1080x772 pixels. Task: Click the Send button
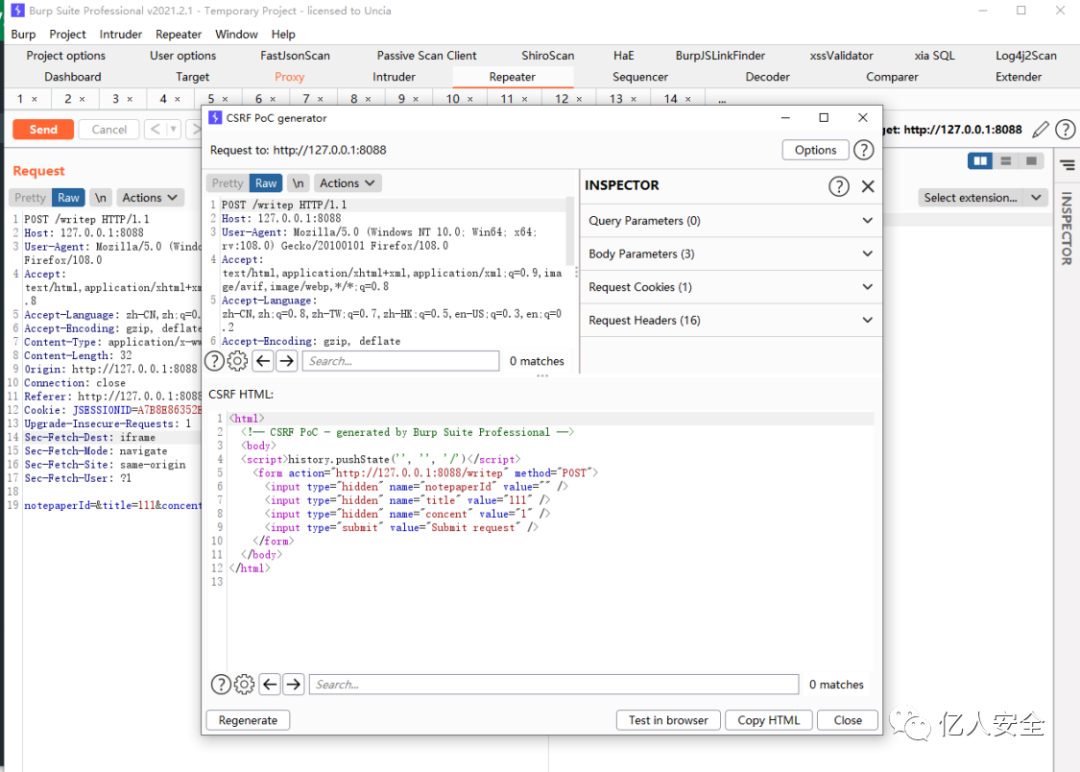tap(43, 129)
